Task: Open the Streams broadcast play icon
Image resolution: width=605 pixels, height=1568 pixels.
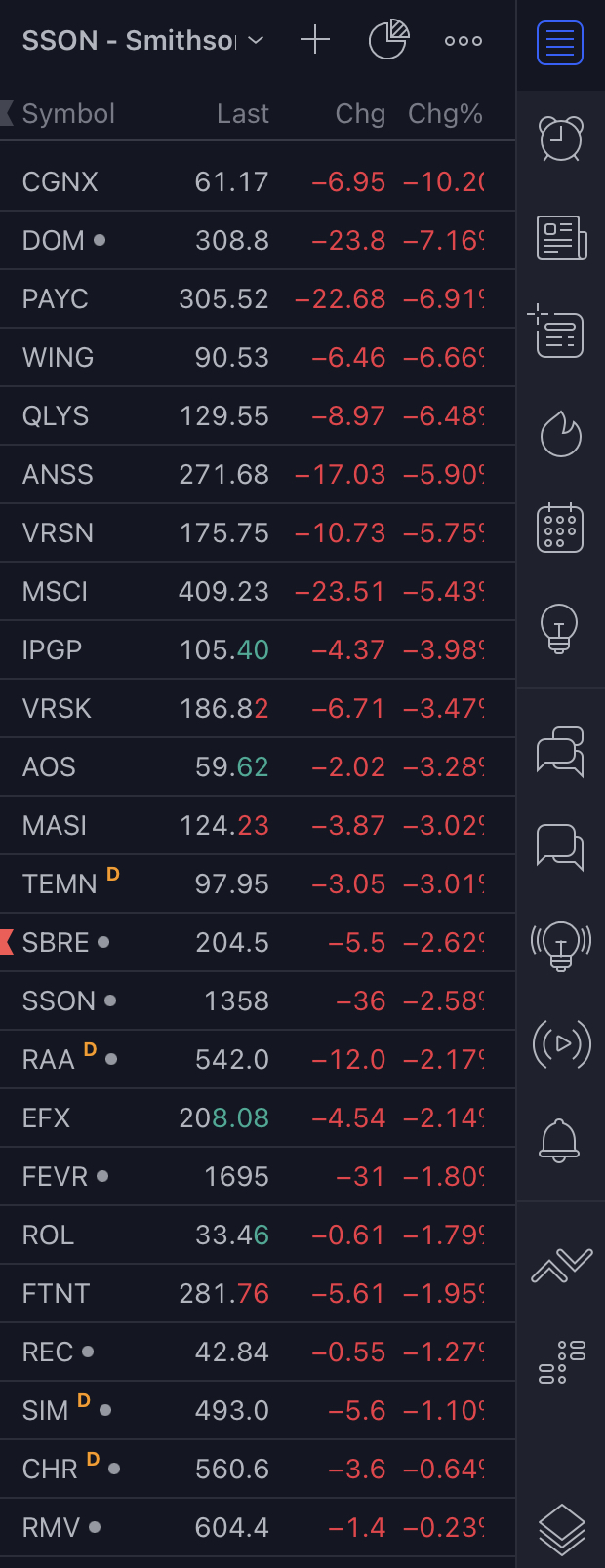Action: (561, 1043)
